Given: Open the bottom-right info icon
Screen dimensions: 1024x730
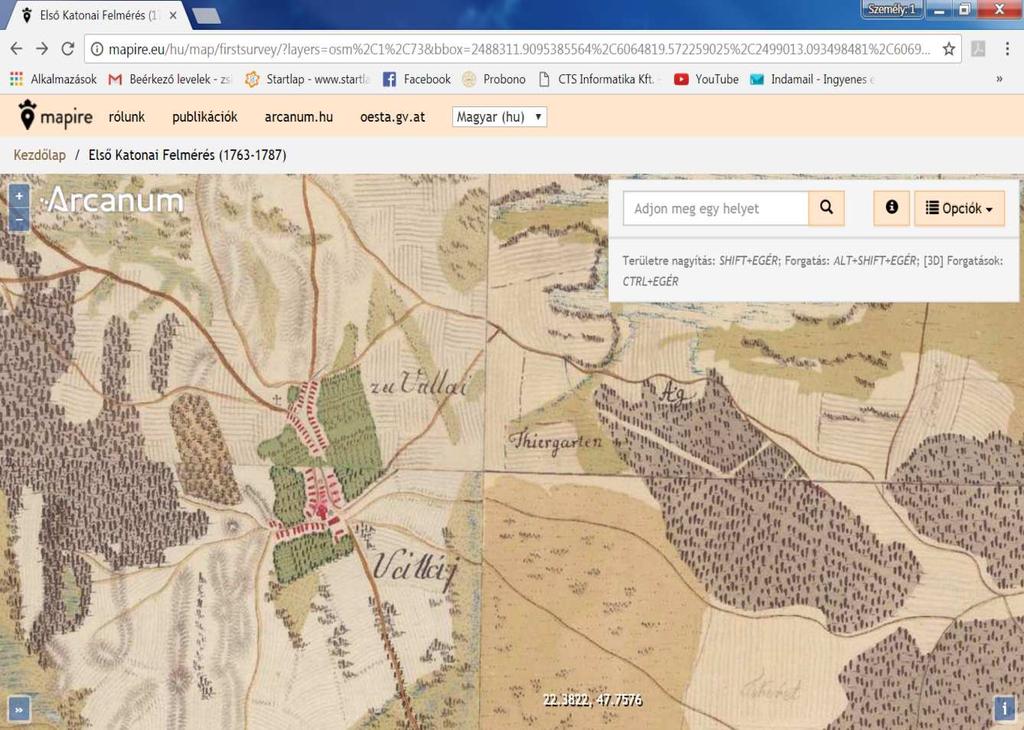Looking at the screenshot, I should tap(1004, 707).
